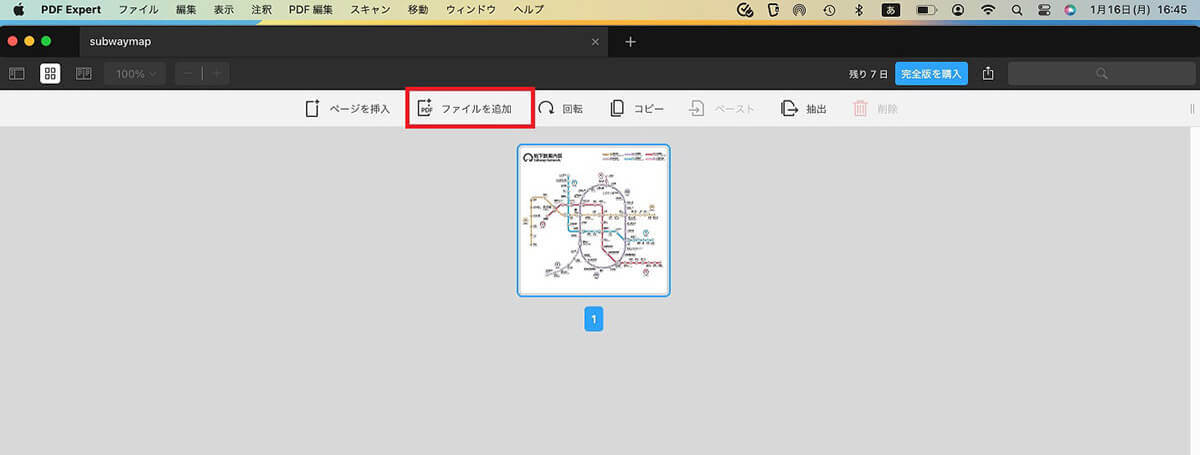
Task: Show the left sidebar panel icon
Action: [17, 73]
